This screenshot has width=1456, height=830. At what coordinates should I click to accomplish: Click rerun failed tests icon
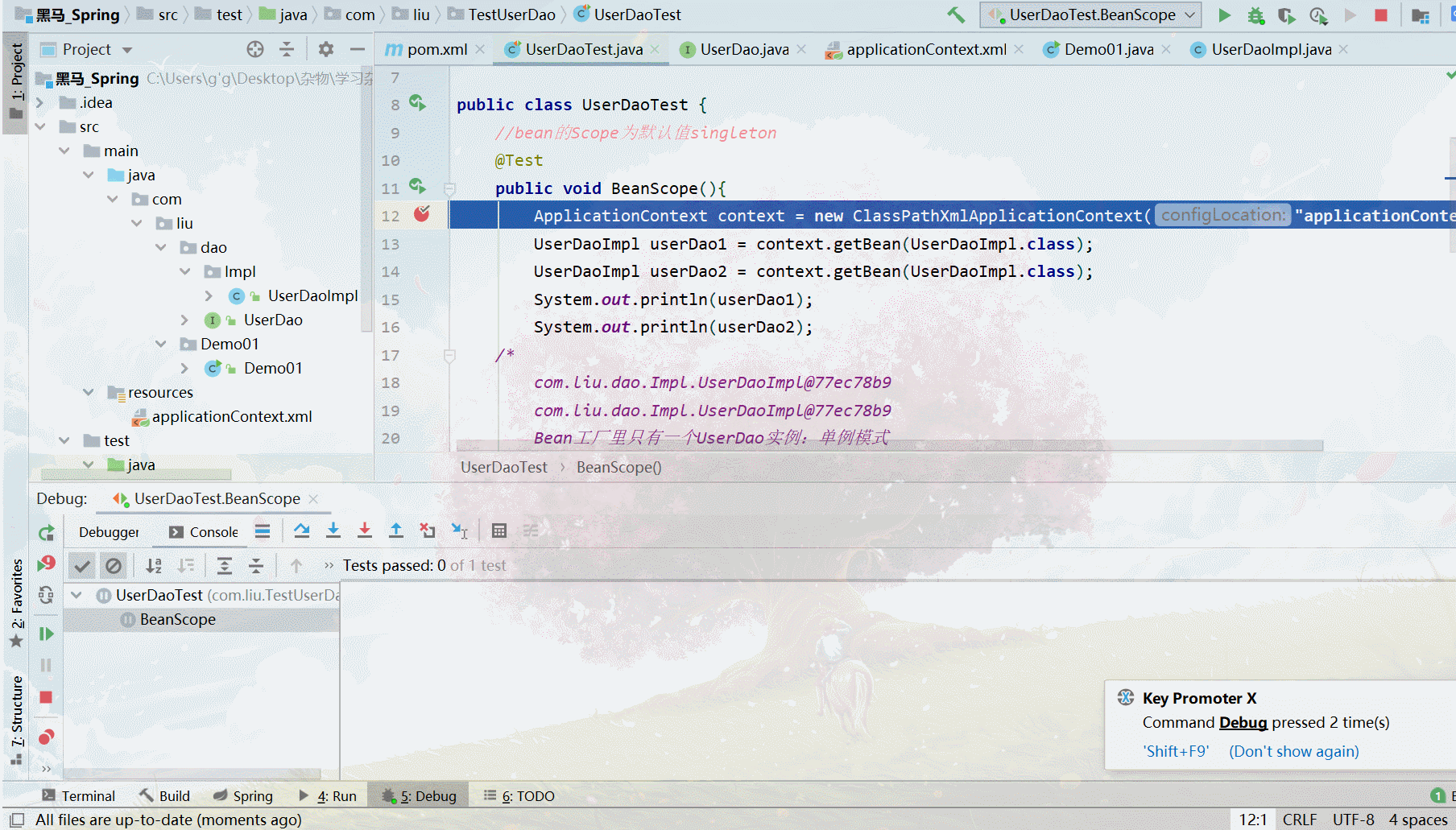click(x=46, y=564)
